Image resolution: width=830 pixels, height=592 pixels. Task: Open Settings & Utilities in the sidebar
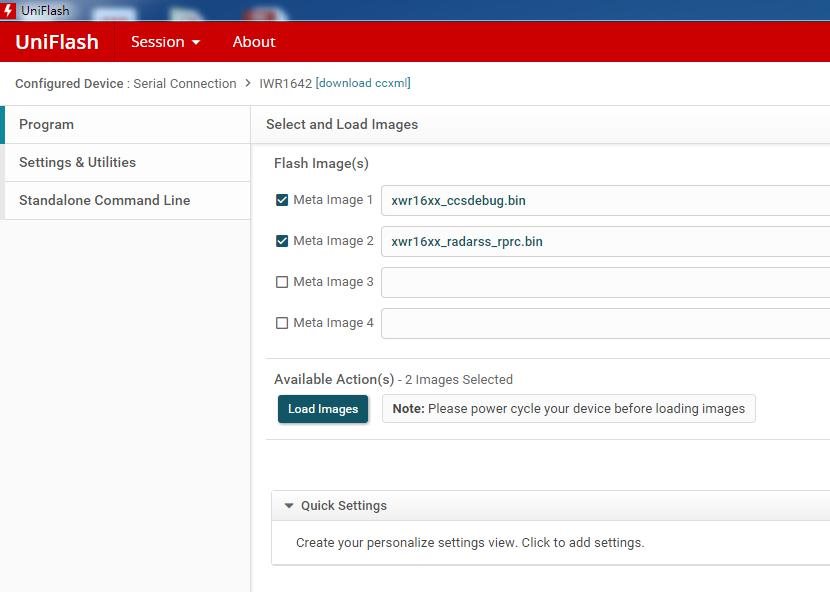click(x=127, y=163)
